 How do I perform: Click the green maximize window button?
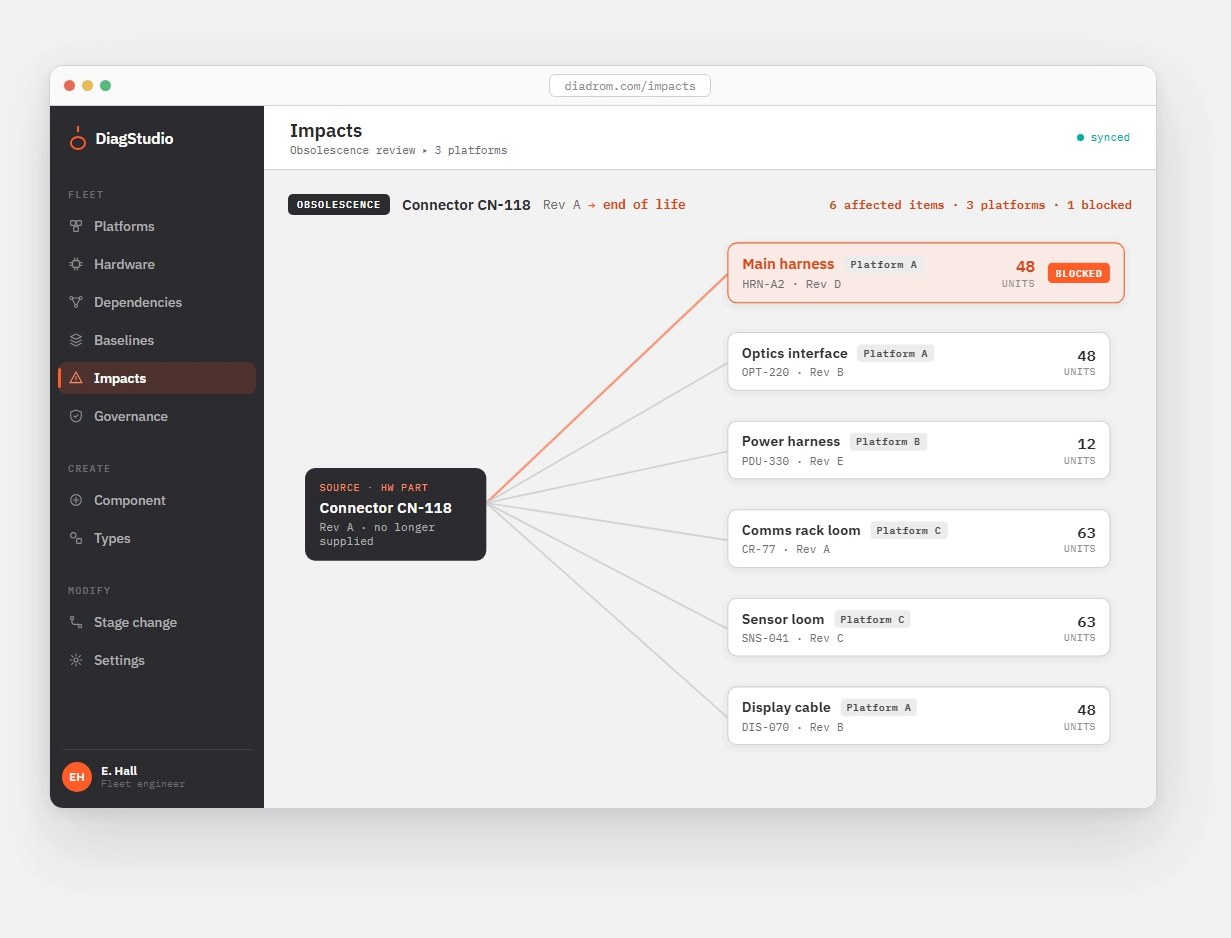[x=105, y=86]
